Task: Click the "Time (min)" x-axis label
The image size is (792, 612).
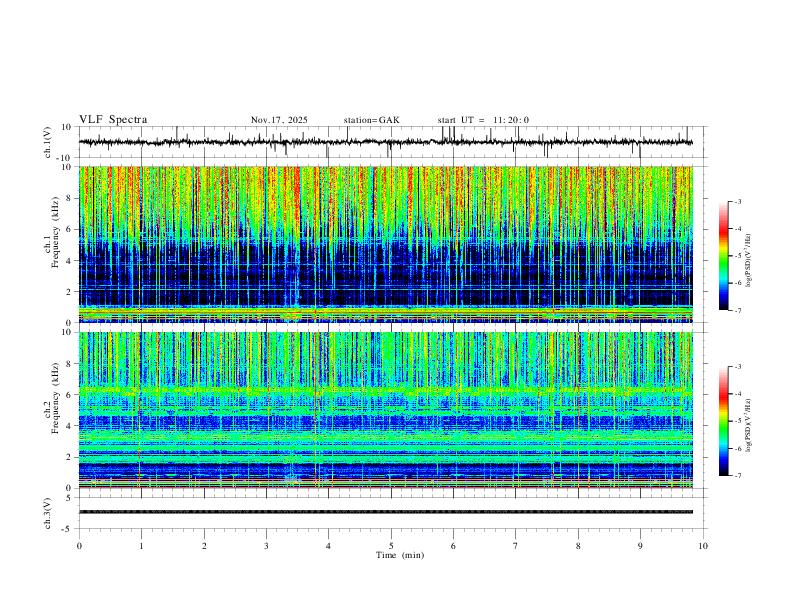Action: coord(400,555)
